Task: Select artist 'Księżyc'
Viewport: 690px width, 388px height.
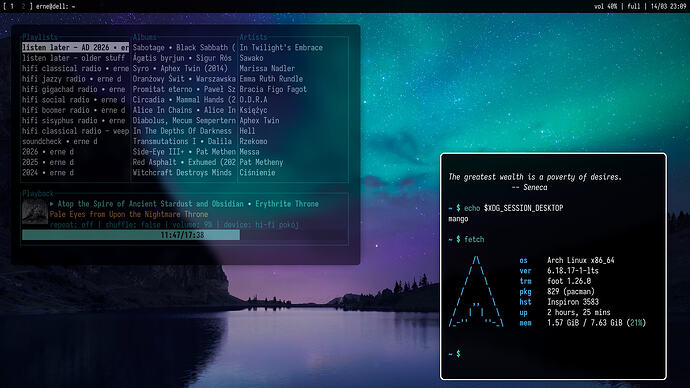Action: (253, 110)
